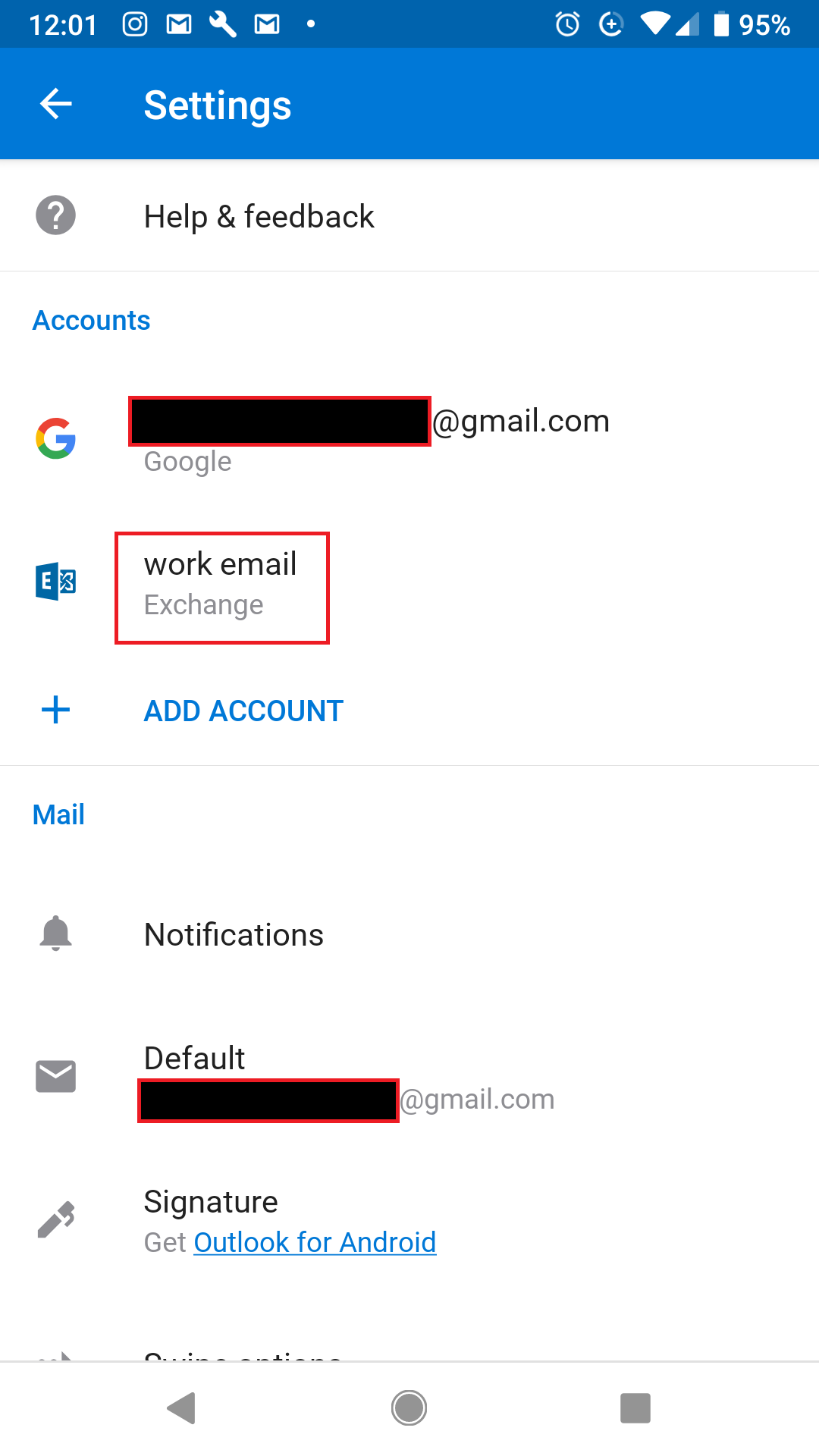Screen dimensions: 819x1456
Task: Tap the Android recent apps square button
Action: [635, 1408]
